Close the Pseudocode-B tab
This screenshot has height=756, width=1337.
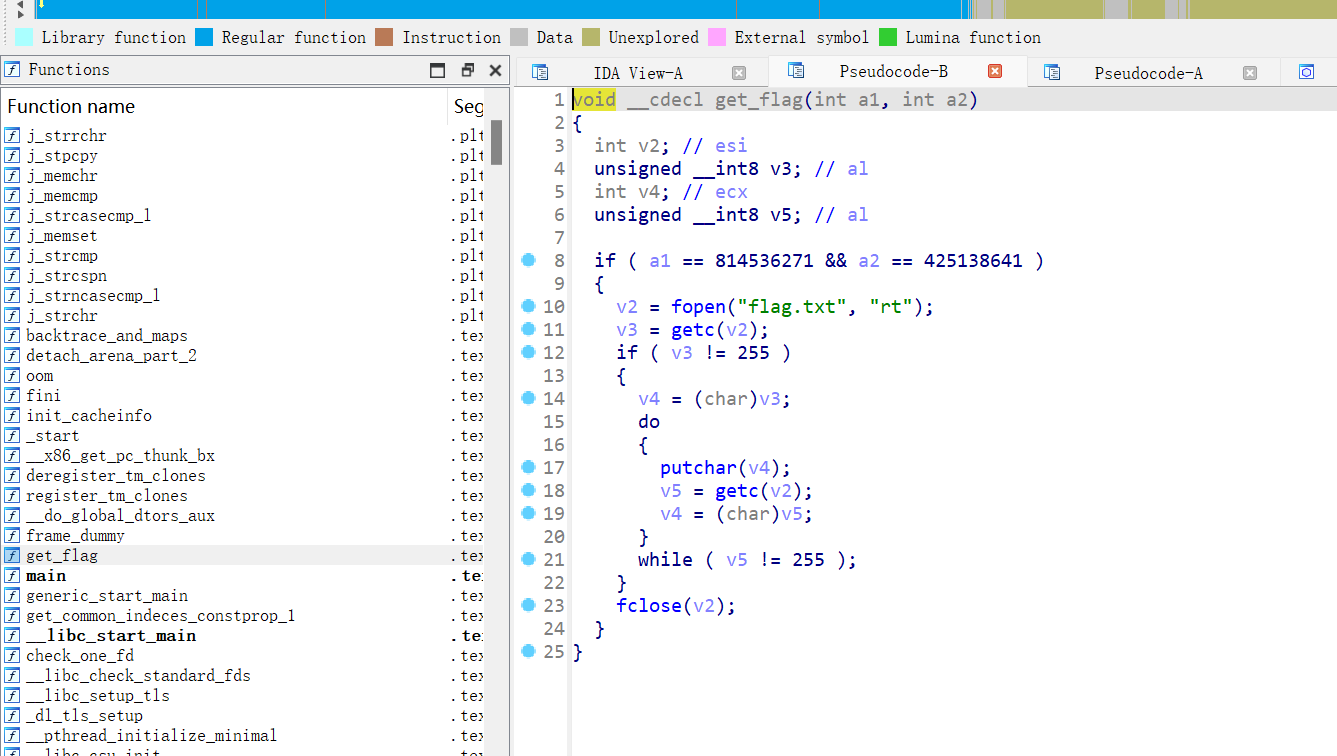click(995, 71)
